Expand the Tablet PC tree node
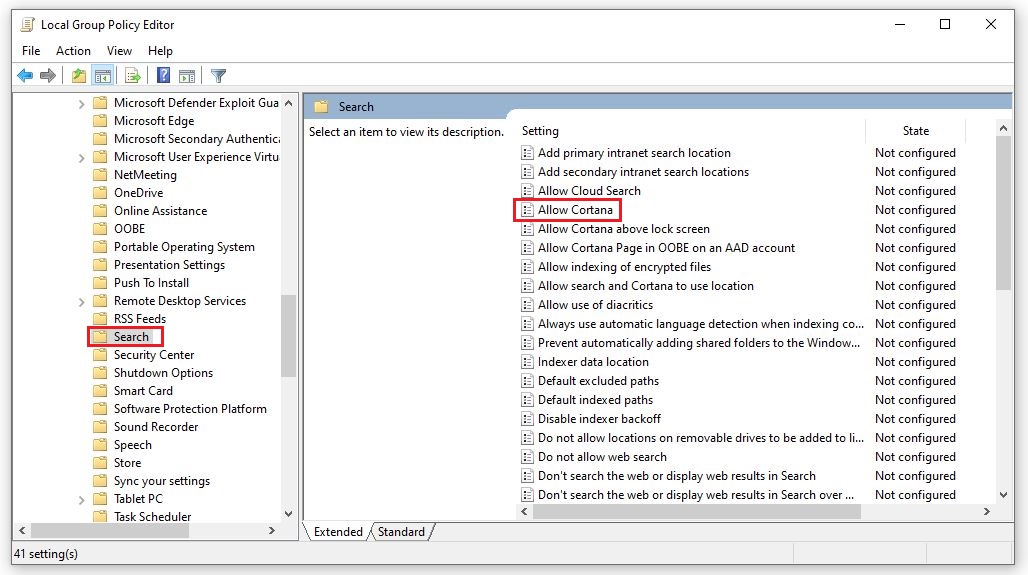The image size is (1028, 575). tap(82, 499)
